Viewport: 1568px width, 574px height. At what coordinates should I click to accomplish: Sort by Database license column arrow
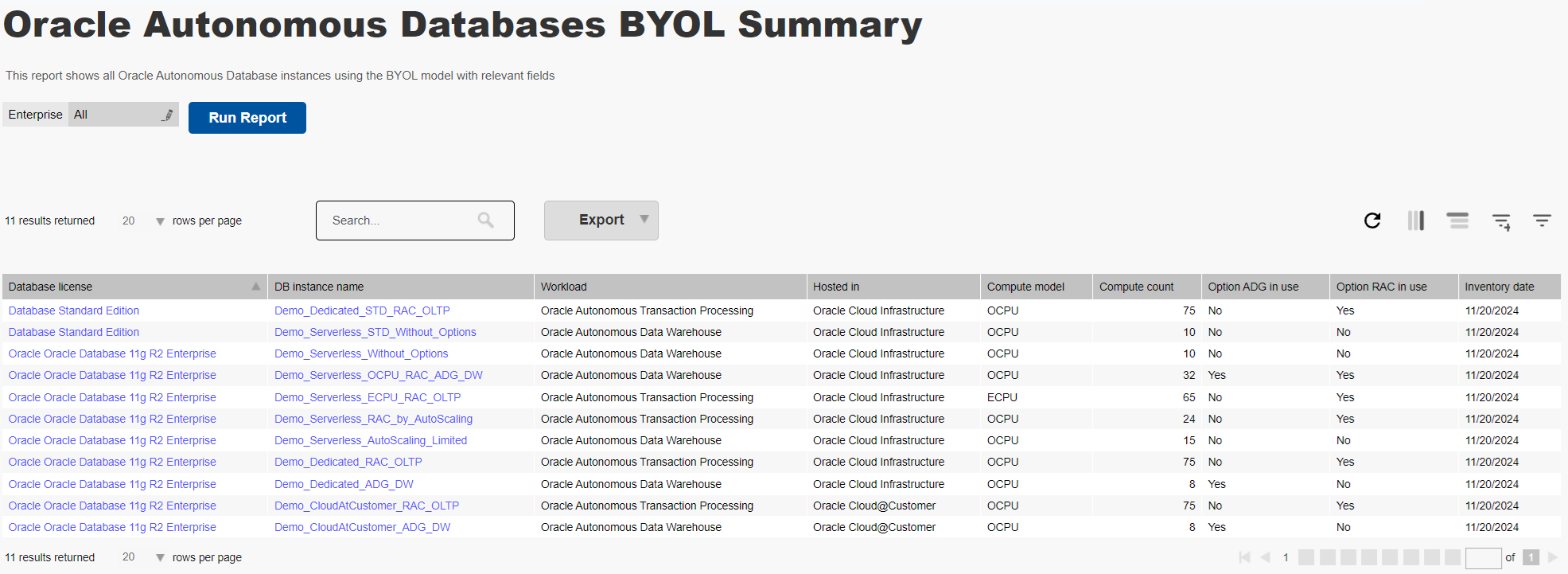click(255, 287)
